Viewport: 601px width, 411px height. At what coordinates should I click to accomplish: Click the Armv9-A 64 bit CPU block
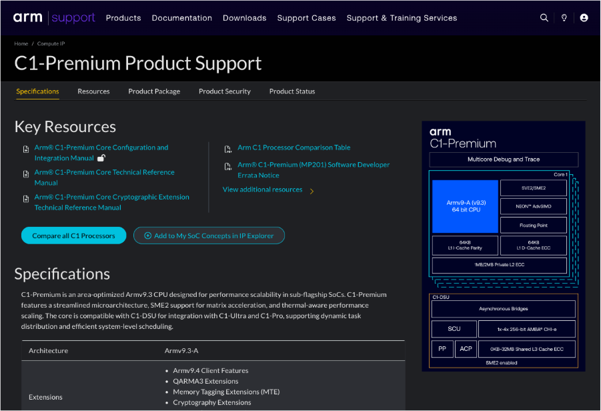click(465, 206)
